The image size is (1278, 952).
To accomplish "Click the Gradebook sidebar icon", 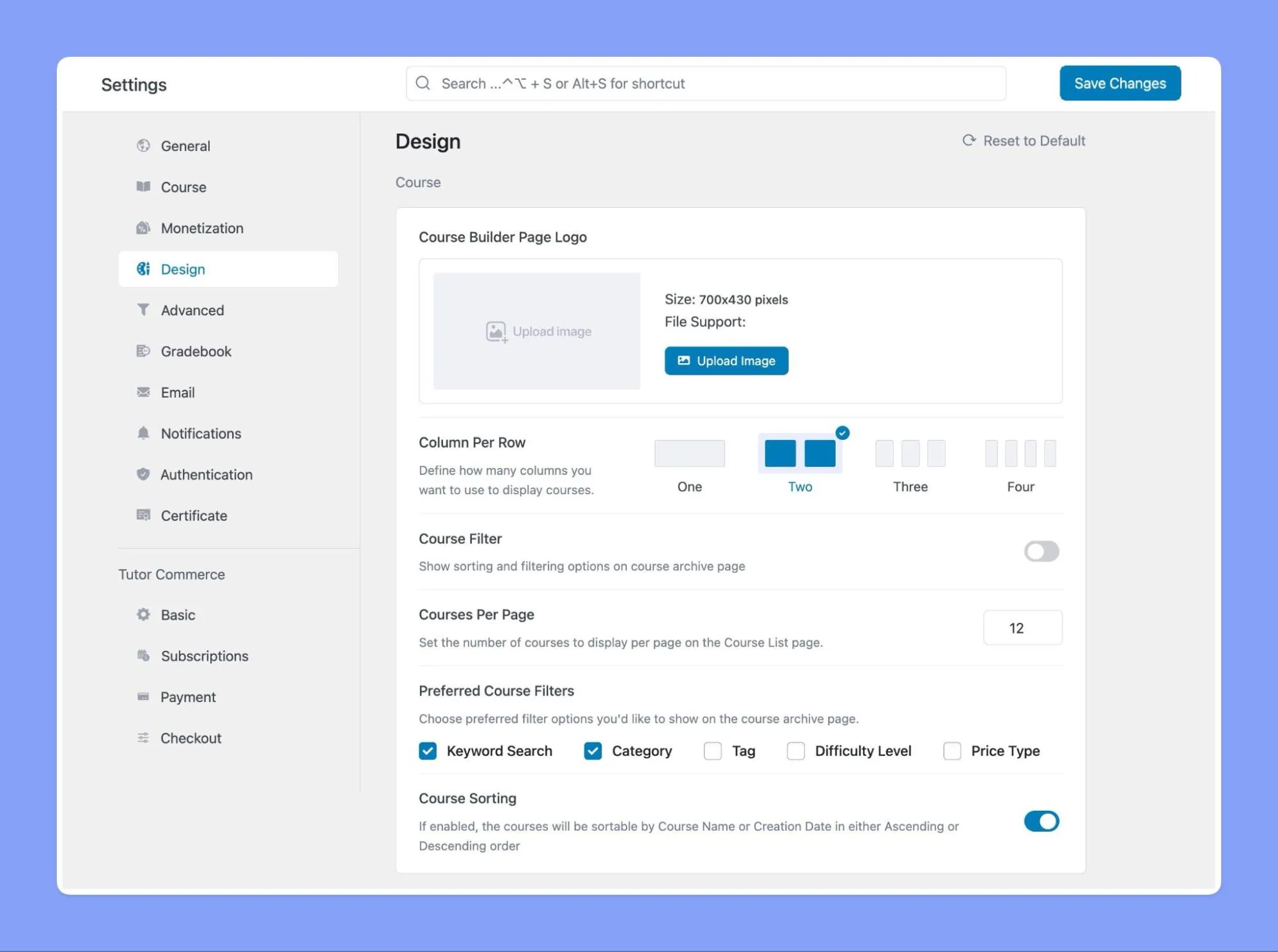I will (143, 350).
